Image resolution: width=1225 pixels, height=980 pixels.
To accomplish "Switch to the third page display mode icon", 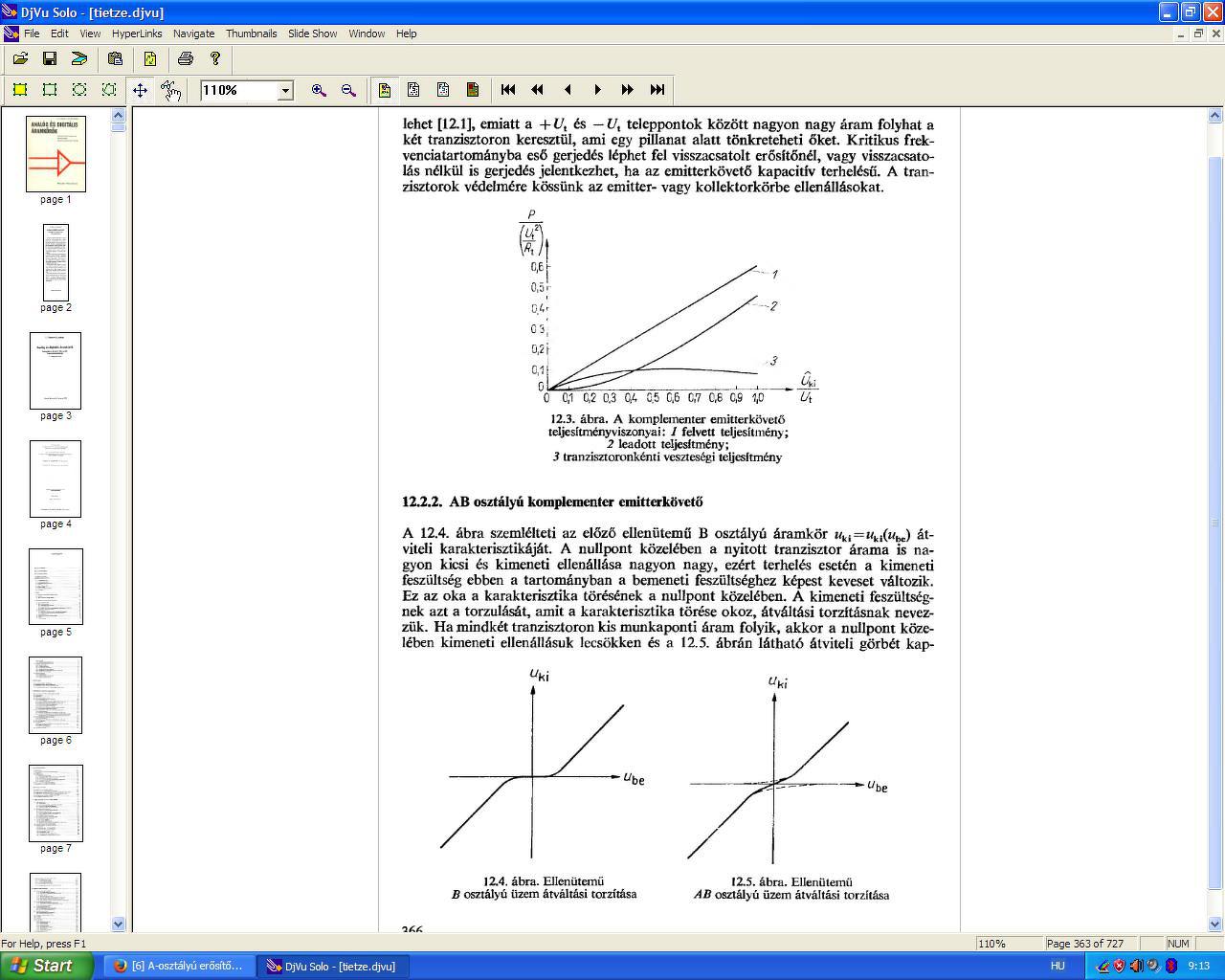I will 443,90.
